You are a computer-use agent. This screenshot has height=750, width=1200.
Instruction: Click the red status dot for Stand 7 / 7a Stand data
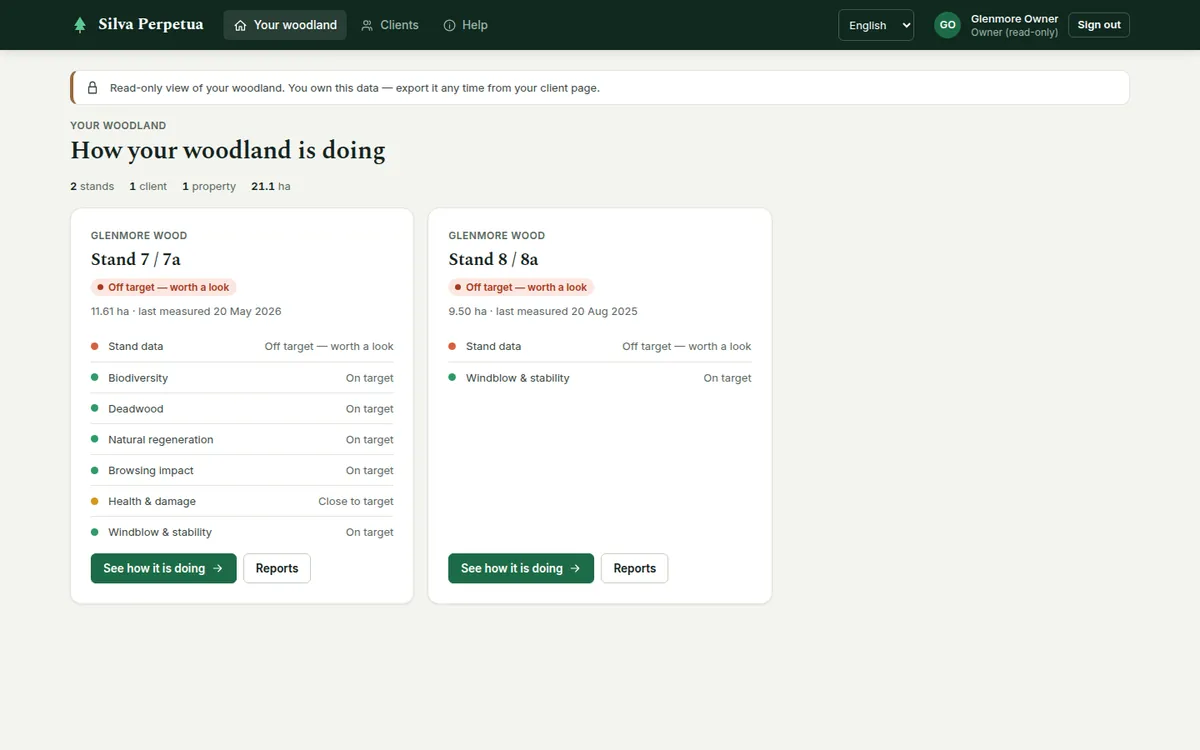point(95,346)
